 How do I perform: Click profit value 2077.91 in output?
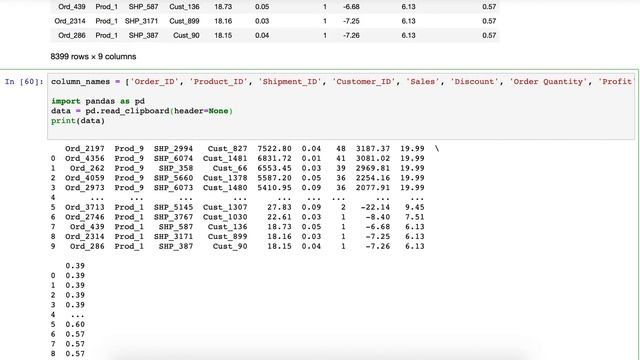point(373,188)
